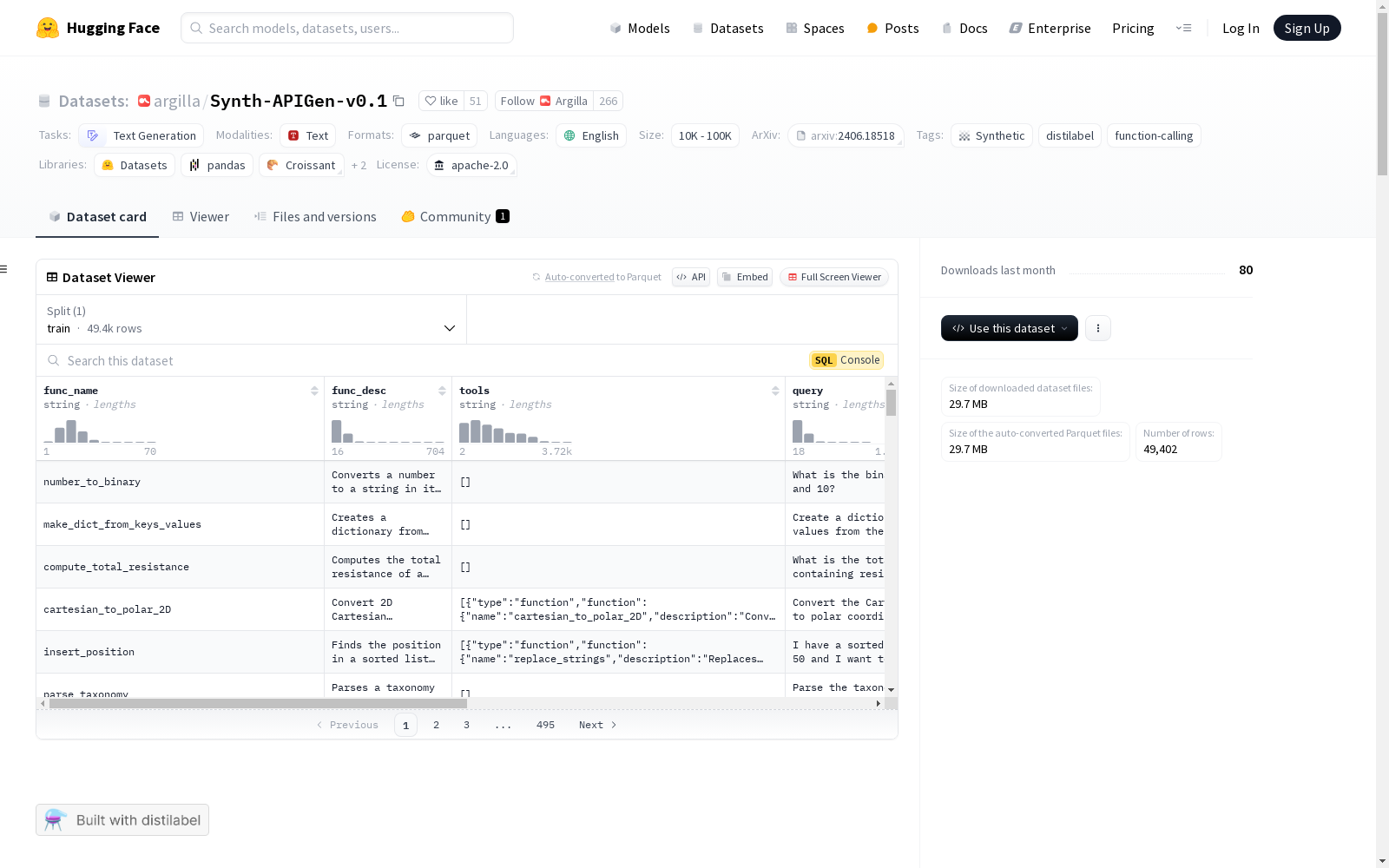Focus the Search models, datasets, users field

point(347,28)
